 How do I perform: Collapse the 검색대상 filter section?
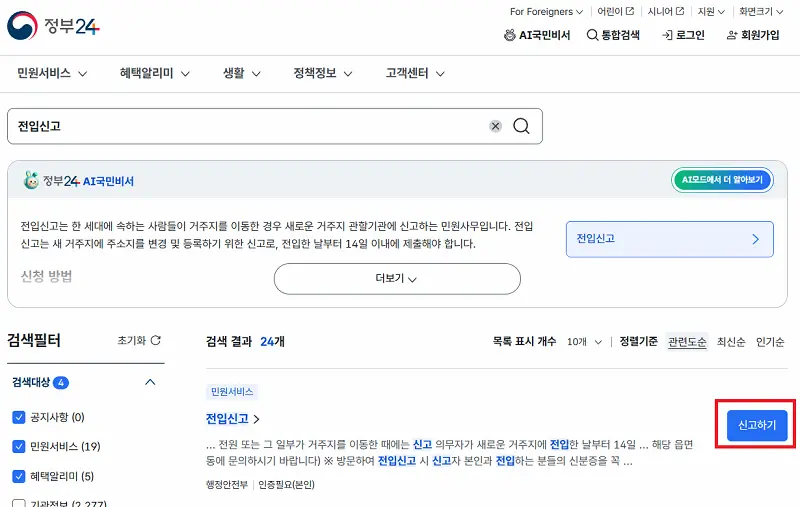coord(150,382)
